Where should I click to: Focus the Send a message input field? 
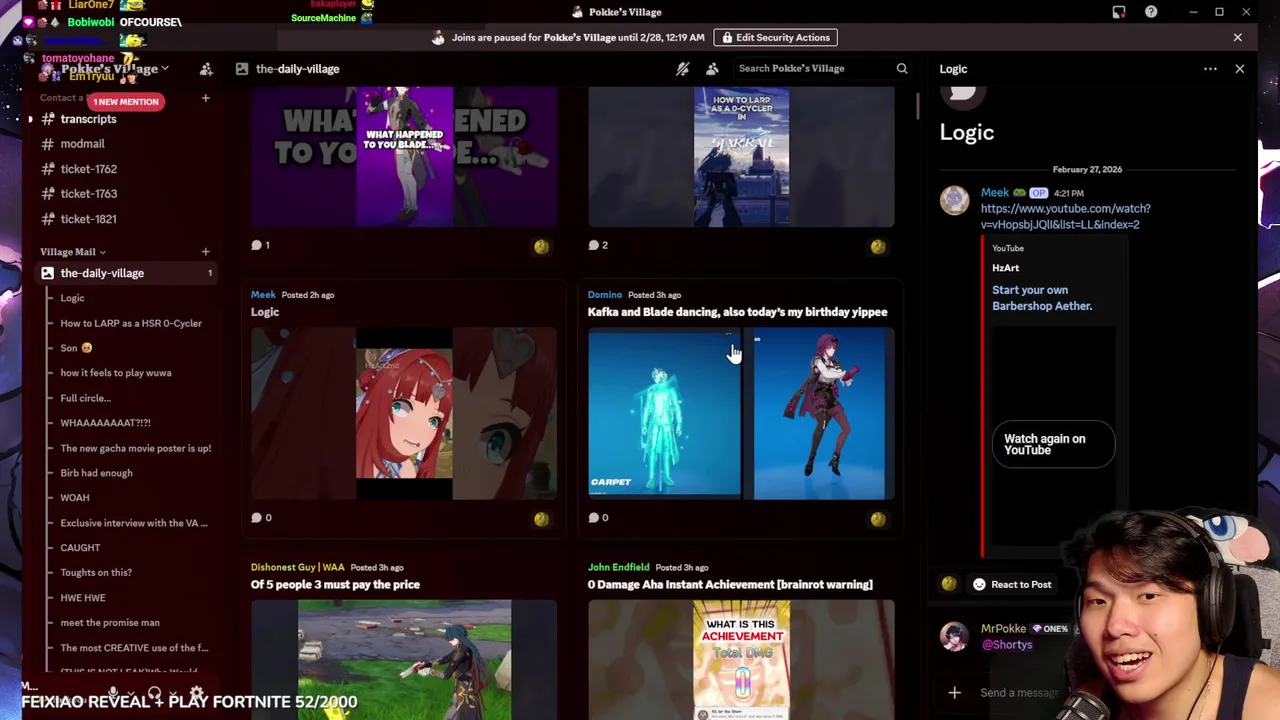pos(1020,692)
